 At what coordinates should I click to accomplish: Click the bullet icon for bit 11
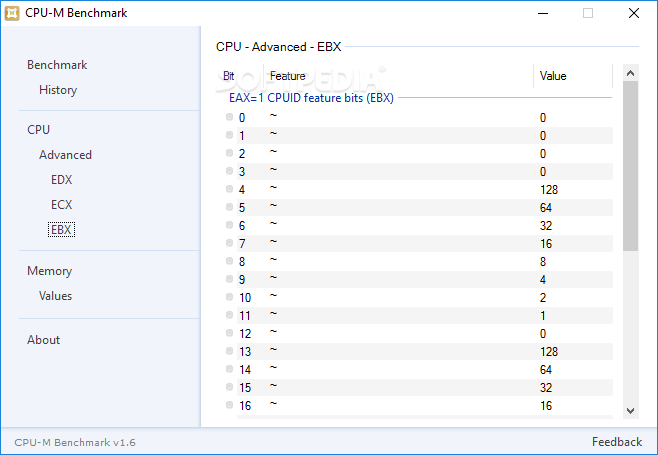230,315
